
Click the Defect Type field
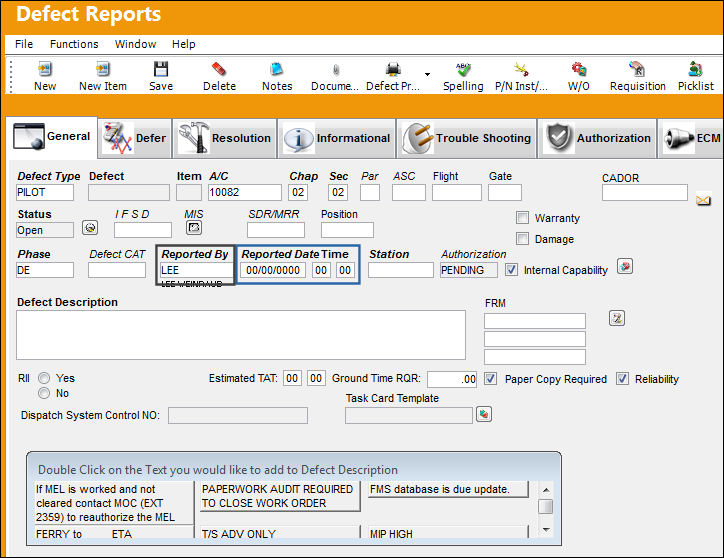tap(45, 192)
